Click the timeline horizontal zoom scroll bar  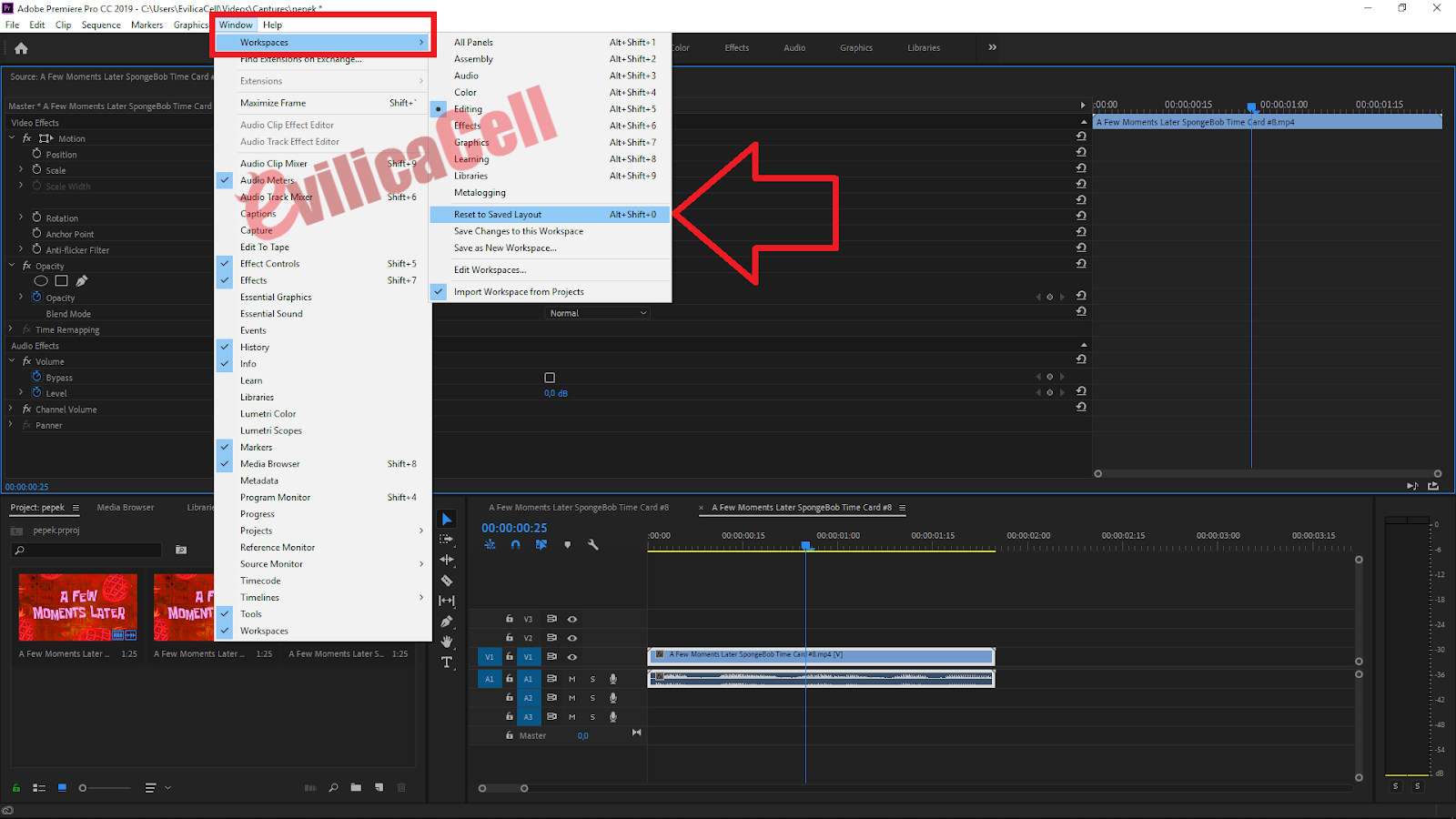click(503, 788)
